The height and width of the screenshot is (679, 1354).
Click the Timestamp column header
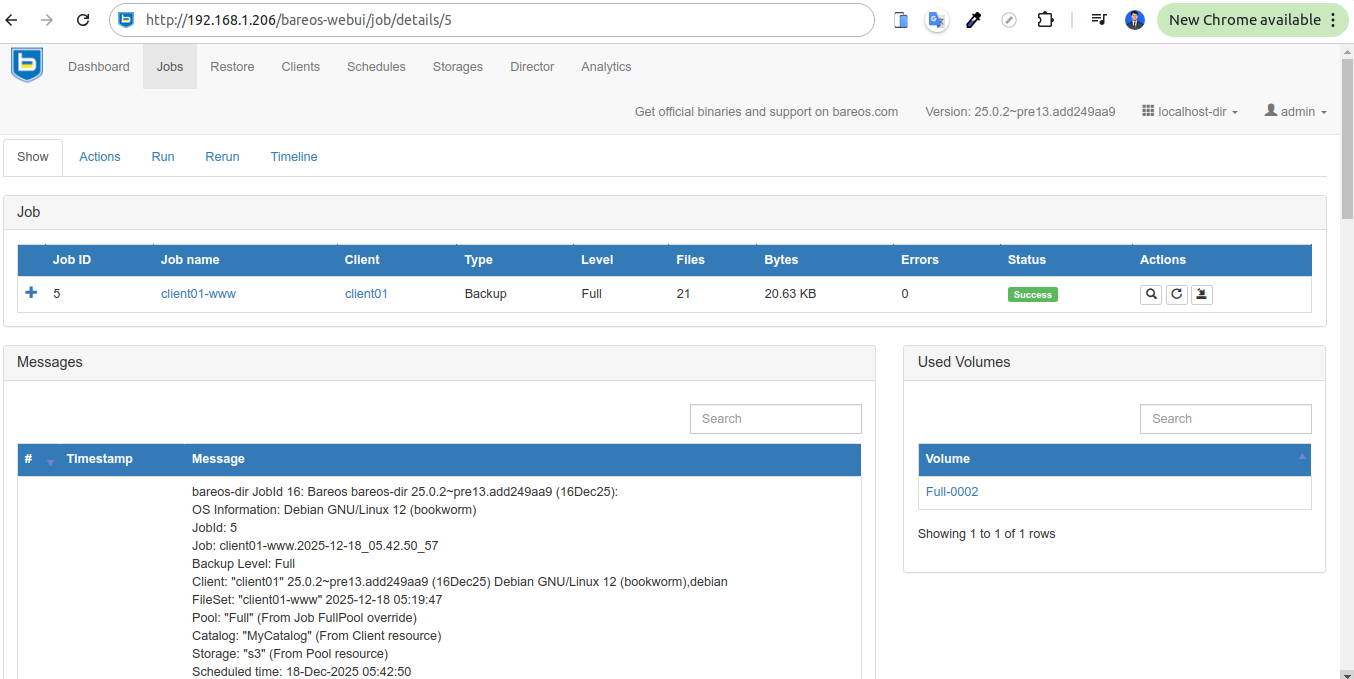[99, 459]
